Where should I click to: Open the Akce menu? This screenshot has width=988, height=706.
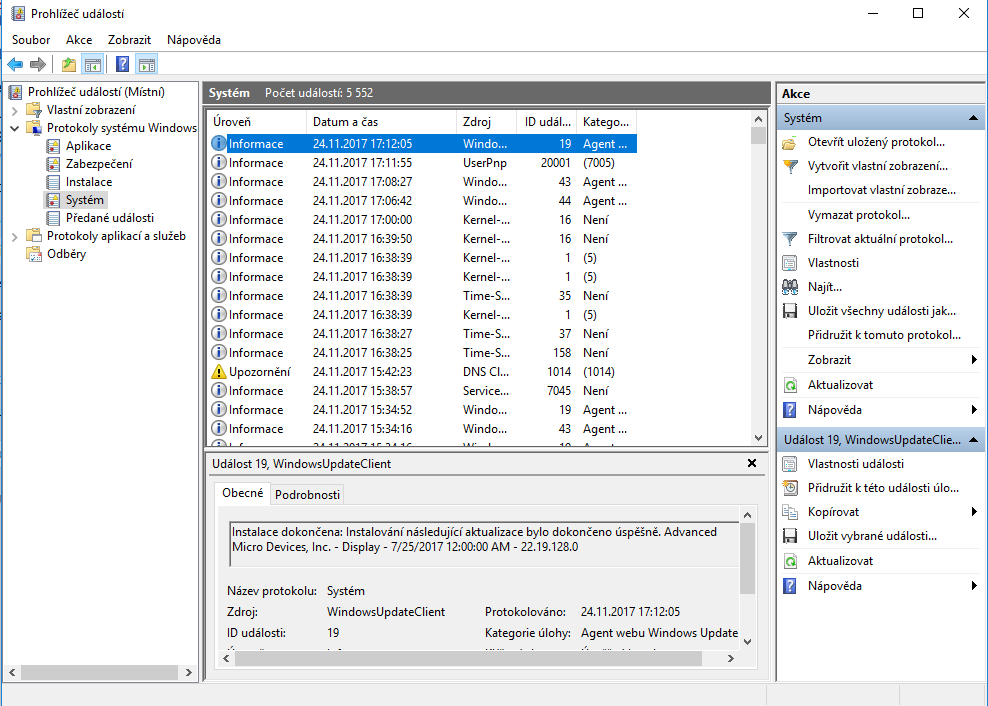pyautogui.click(x=79, y=40)
